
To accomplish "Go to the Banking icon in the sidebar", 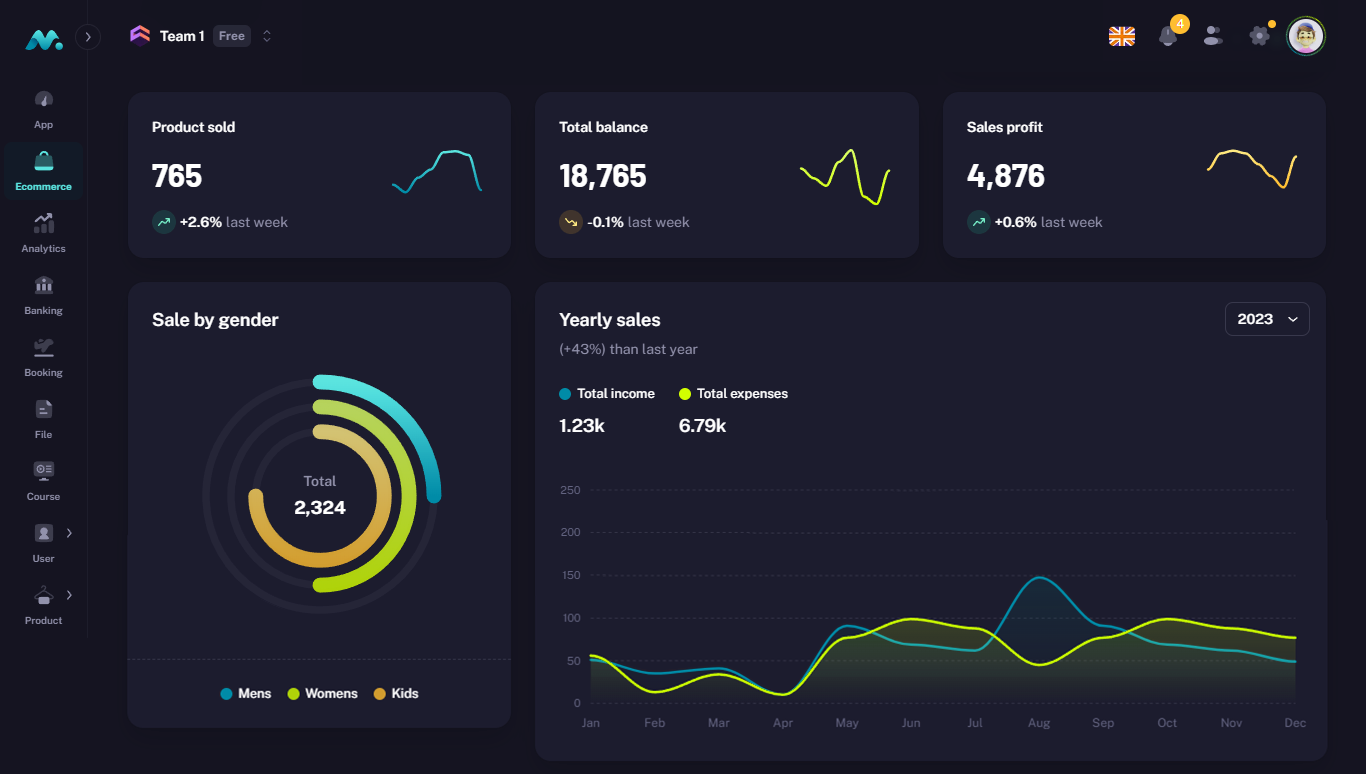I will [44, 285].
